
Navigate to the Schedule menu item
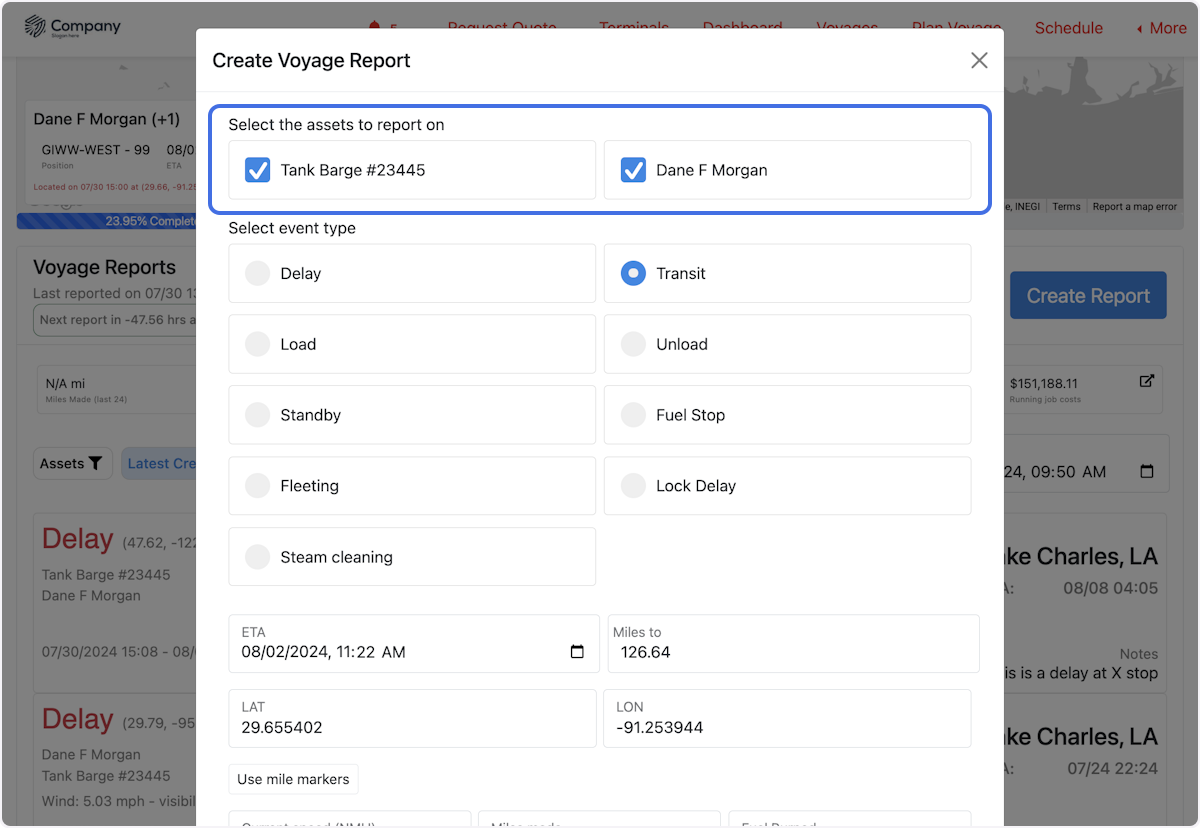1068,28
